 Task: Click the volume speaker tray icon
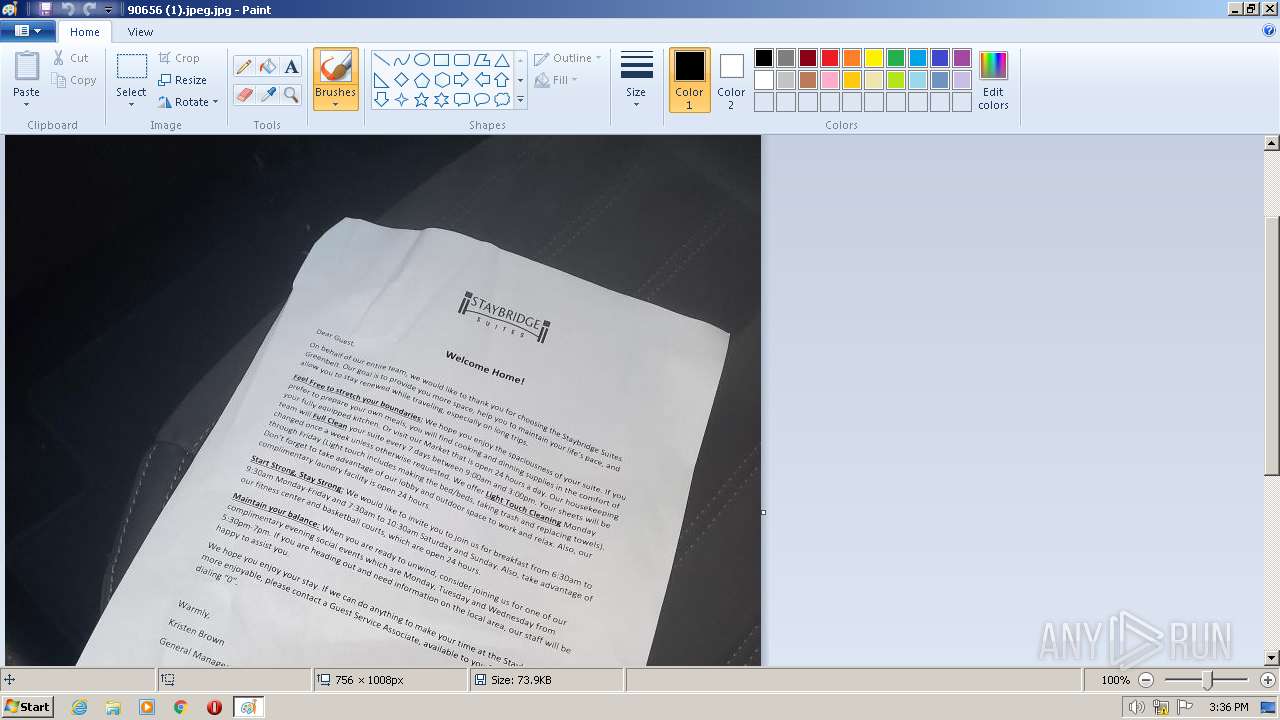(1136, 707)
